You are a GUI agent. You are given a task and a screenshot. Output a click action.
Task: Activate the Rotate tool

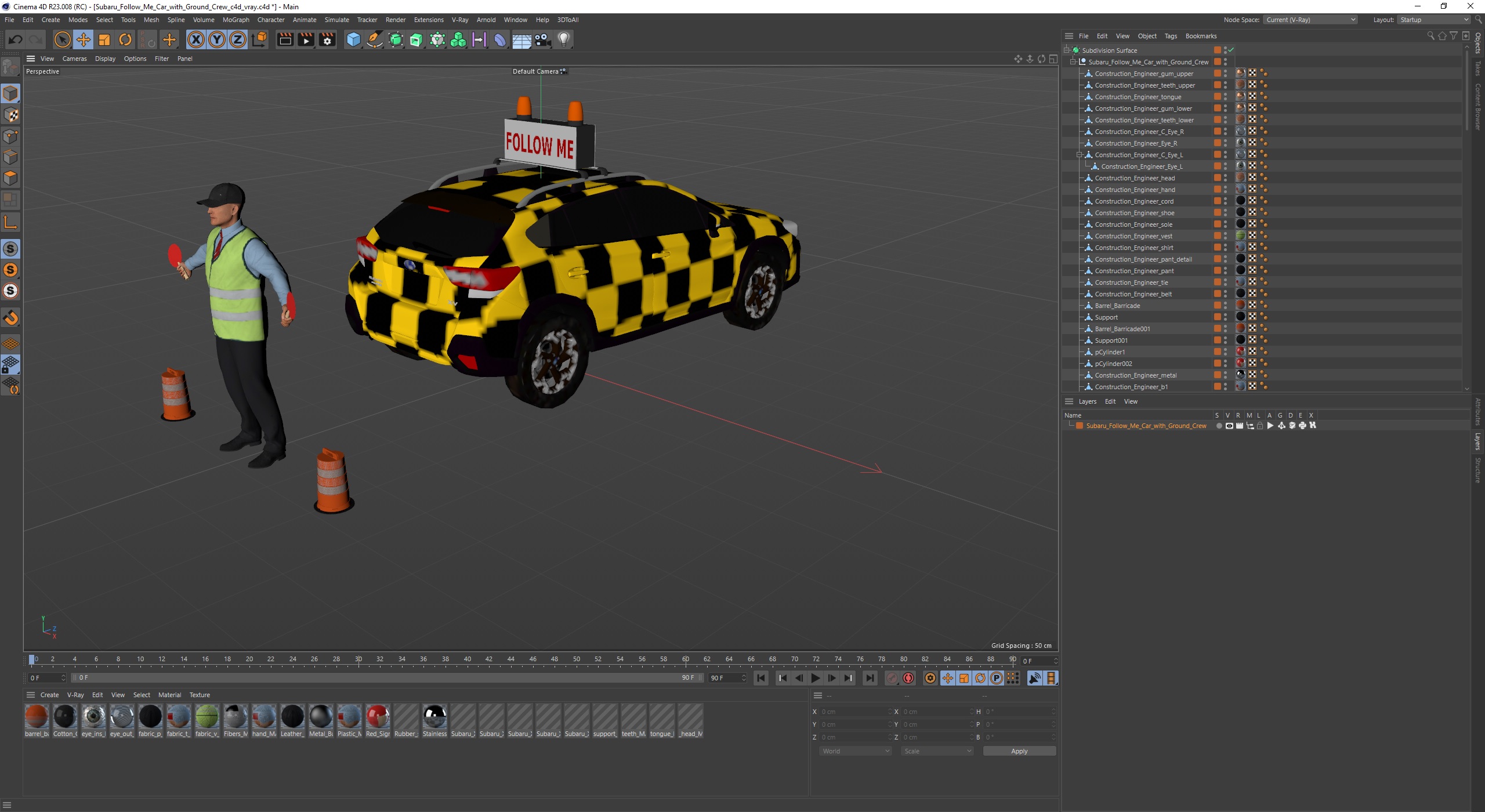pos(125,39)
